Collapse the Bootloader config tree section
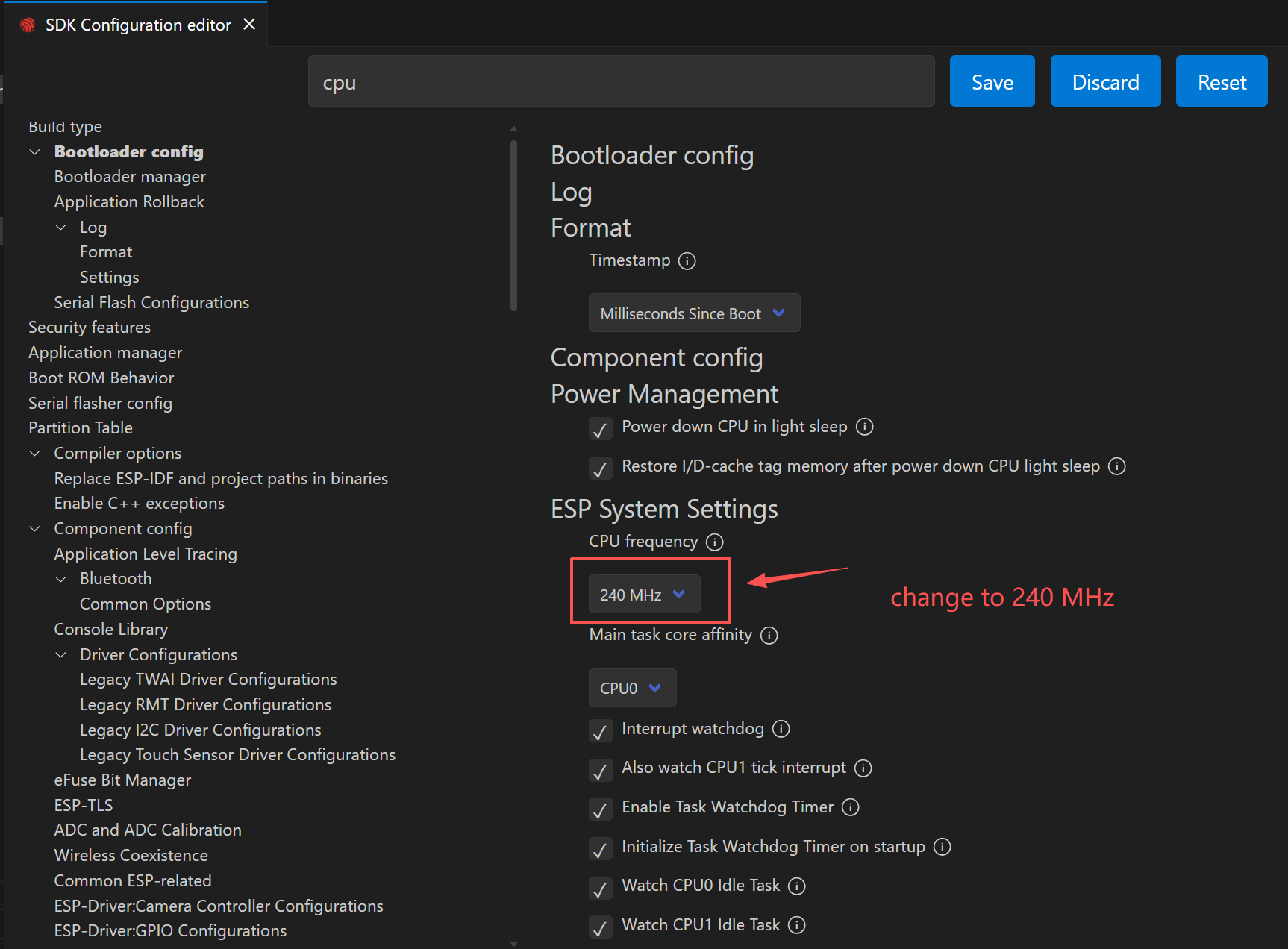The height and width of the screenshot is (949, 1288). pos(34,152)
